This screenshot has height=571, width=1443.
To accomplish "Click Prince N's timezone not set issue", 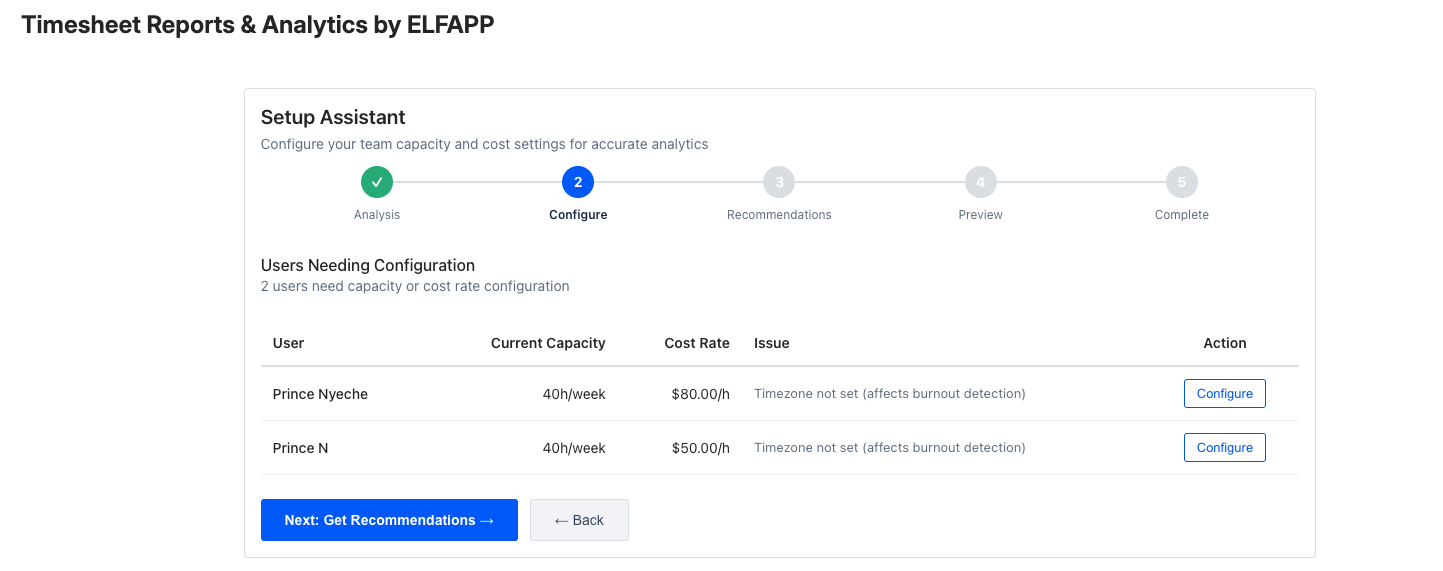I will pyautogui.click(x=890, y=448).
